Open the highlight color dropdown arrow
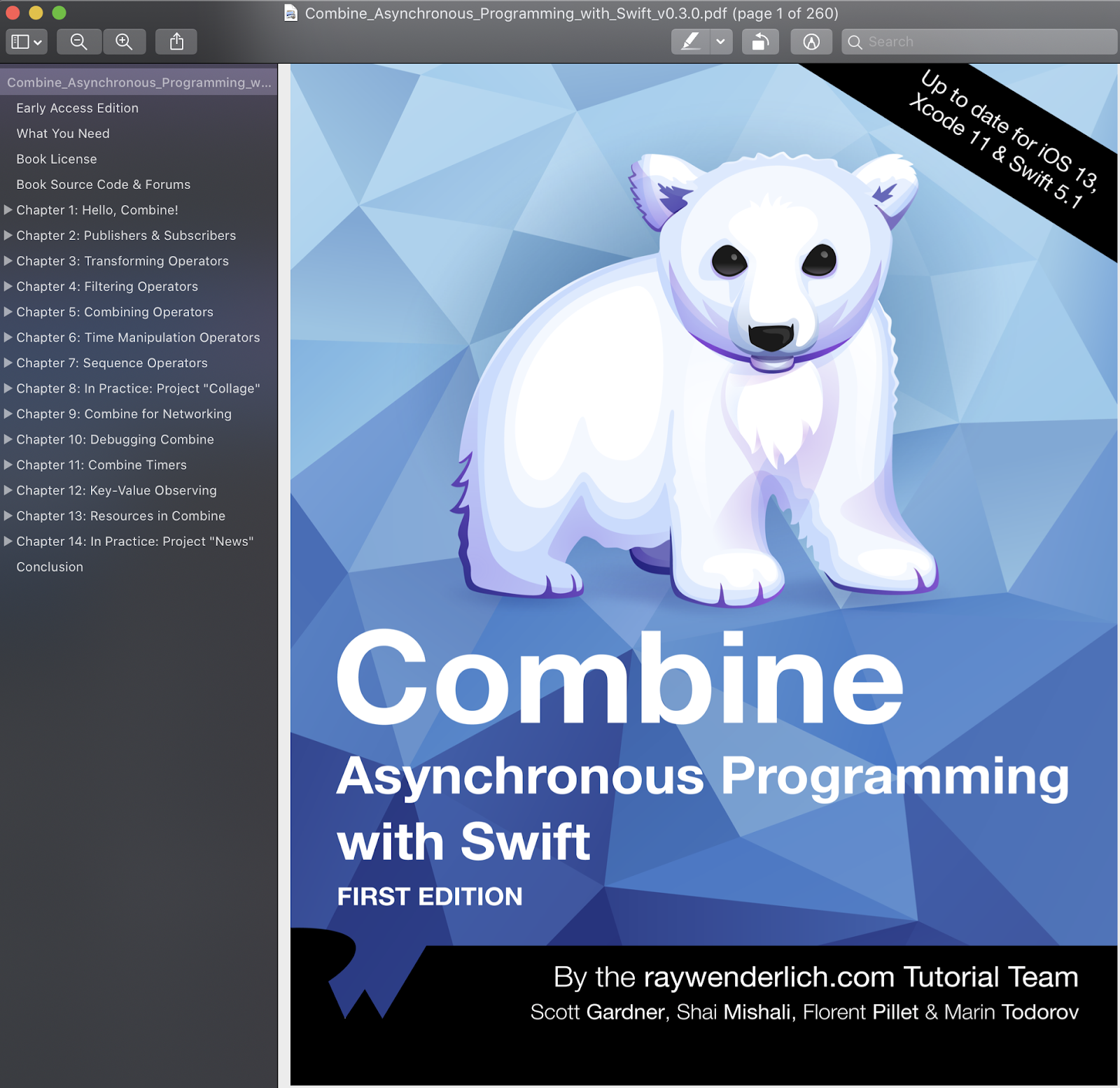The image size is (1120, 1088). click(x=721, y=42)
